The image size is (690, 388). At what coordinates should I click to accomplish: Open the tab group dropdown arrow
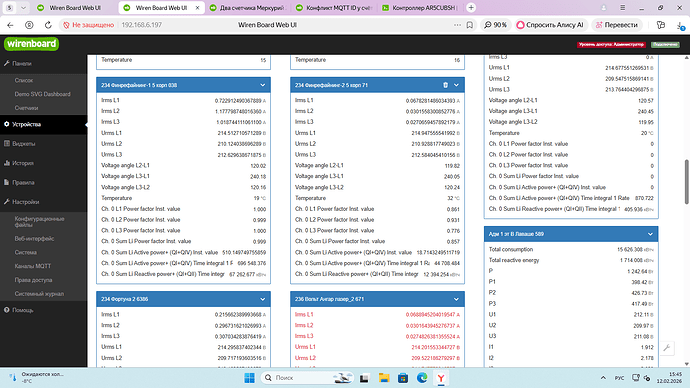tap(24, 7)
